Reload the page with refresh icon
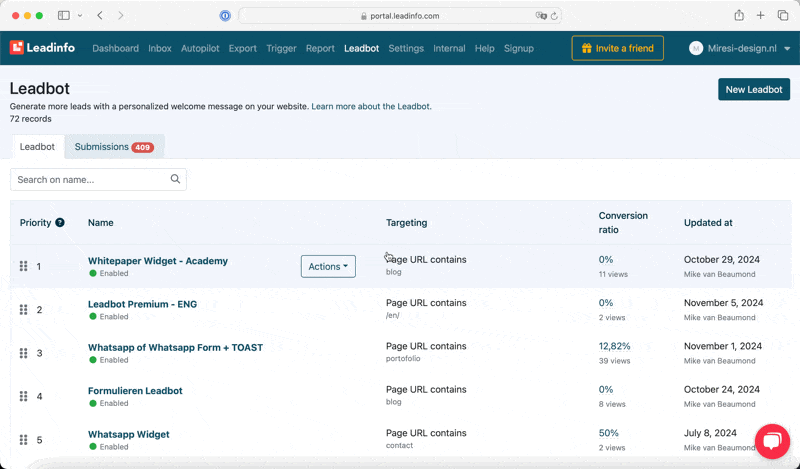 pos(554,16)
